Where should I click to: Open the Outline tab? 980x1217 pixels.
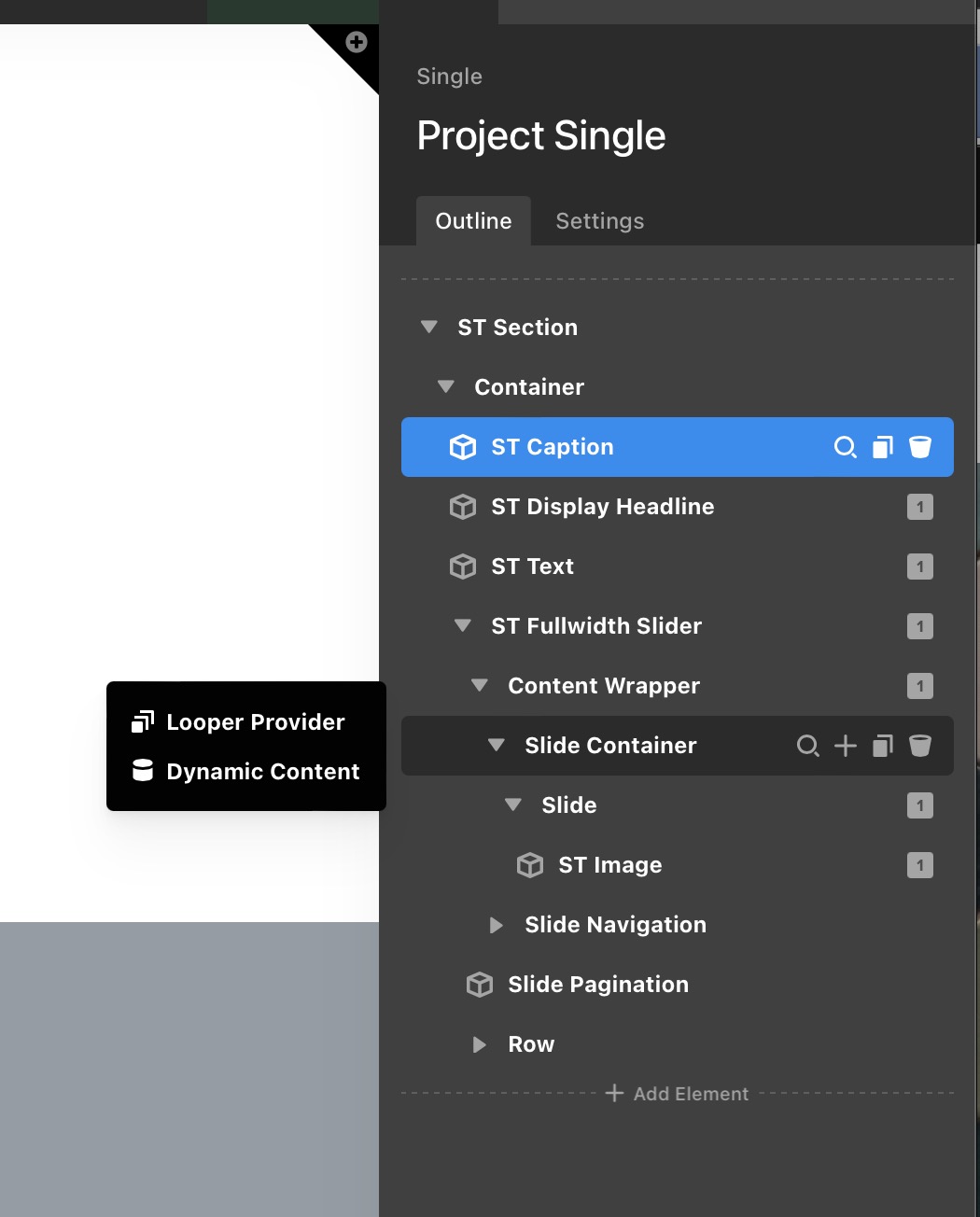click(x=473, y=221)
